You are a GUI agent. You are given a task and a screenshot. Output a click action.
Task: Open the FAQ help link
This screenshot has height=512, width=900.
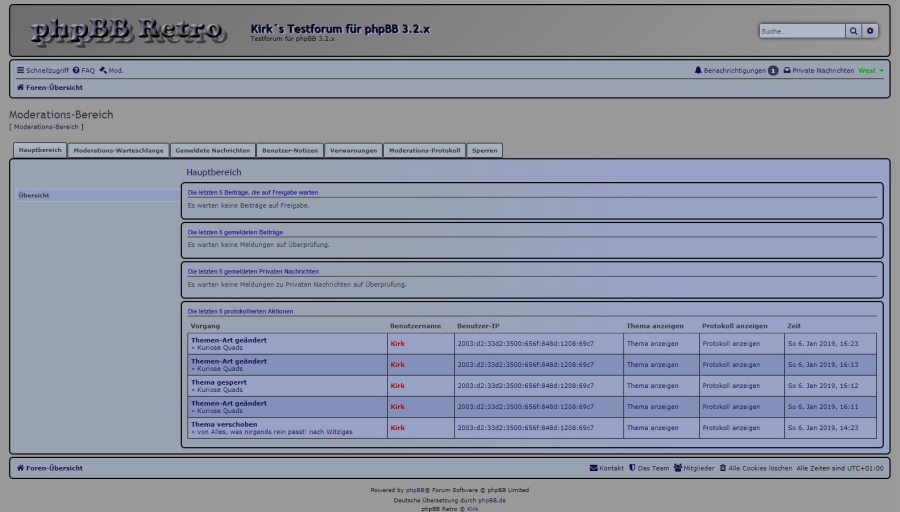(84, 71)
